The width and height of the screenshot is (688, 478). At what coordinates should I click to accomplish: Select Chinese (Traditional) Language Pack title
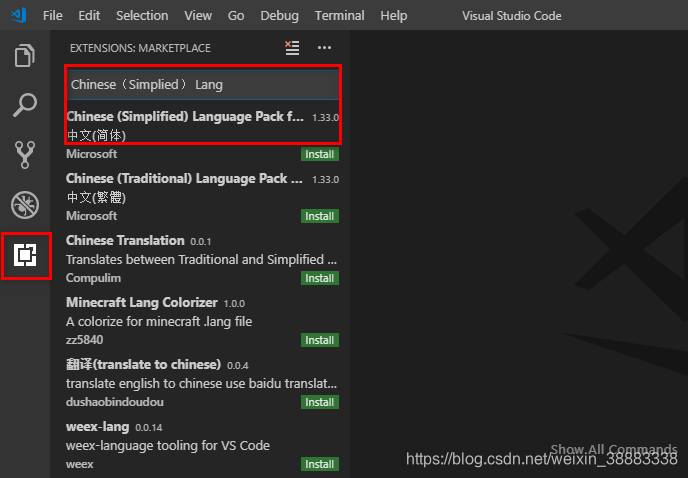pos(184,179)
